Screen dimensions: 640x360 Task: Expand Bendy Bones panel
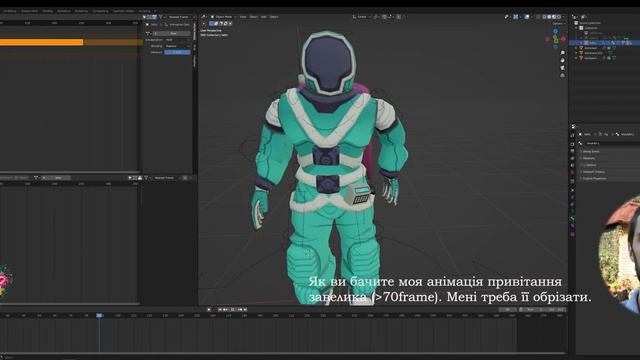point(591,151)
